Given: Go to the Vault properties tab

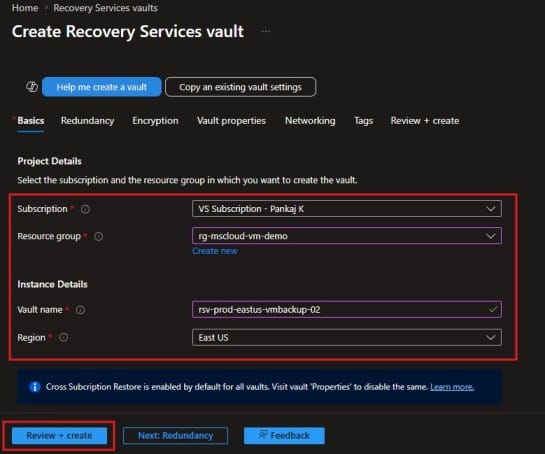Looking at the screenshot, I should click(x=231, y=121).
